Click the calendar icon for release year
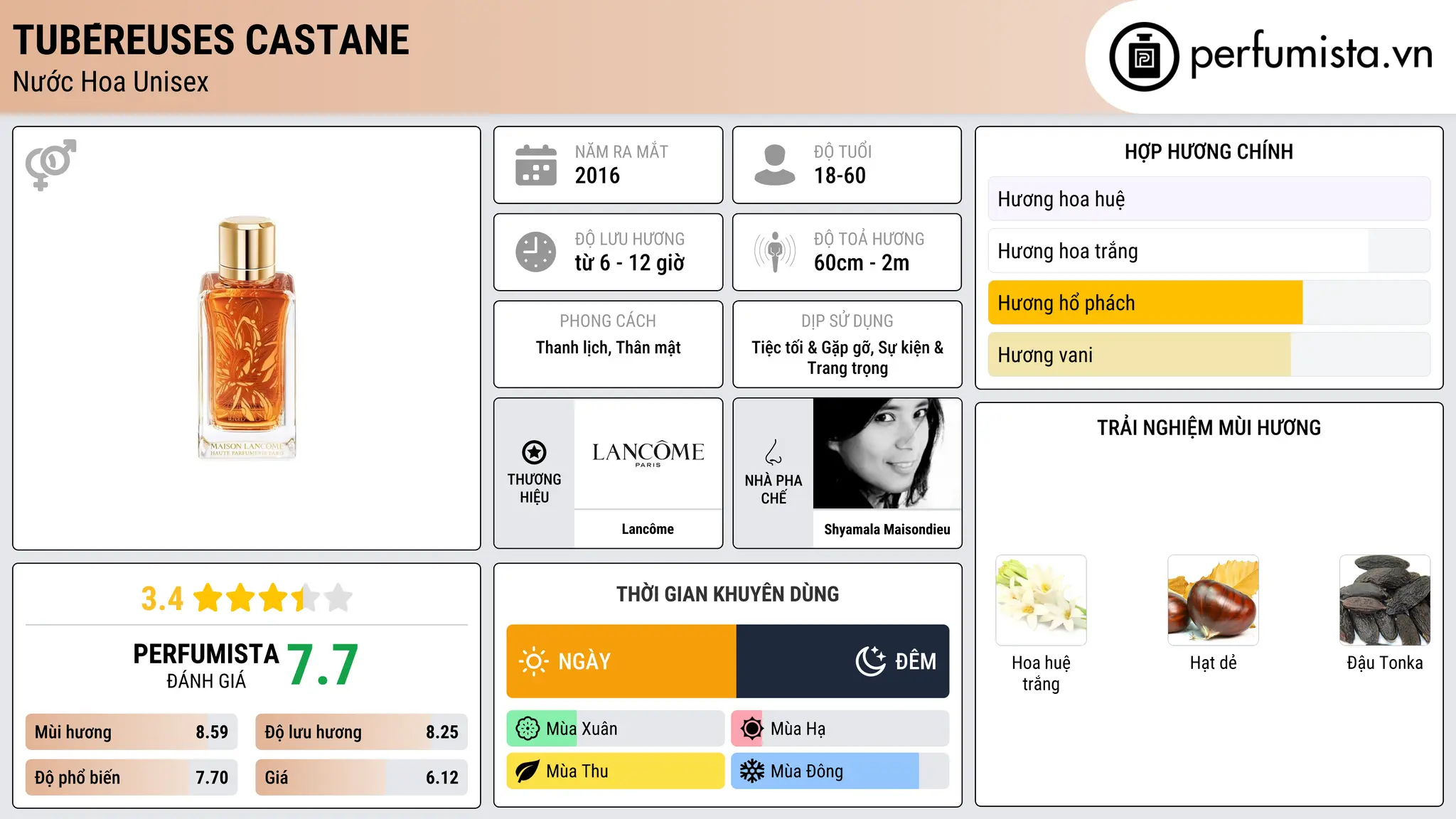 pyautogui.click(x=536, y=165)
